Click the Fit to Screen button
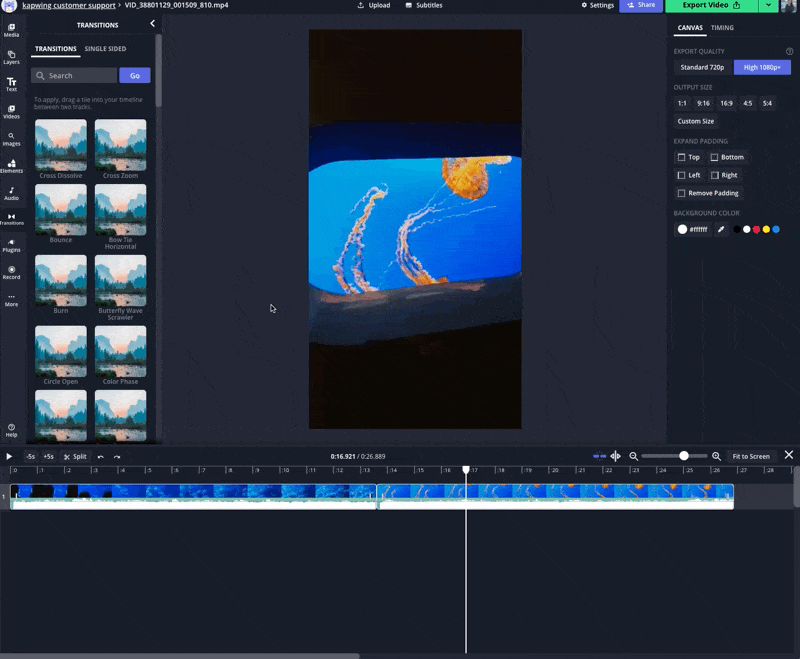The height and width of the screenshot is (659, 800). click(750, 456)
